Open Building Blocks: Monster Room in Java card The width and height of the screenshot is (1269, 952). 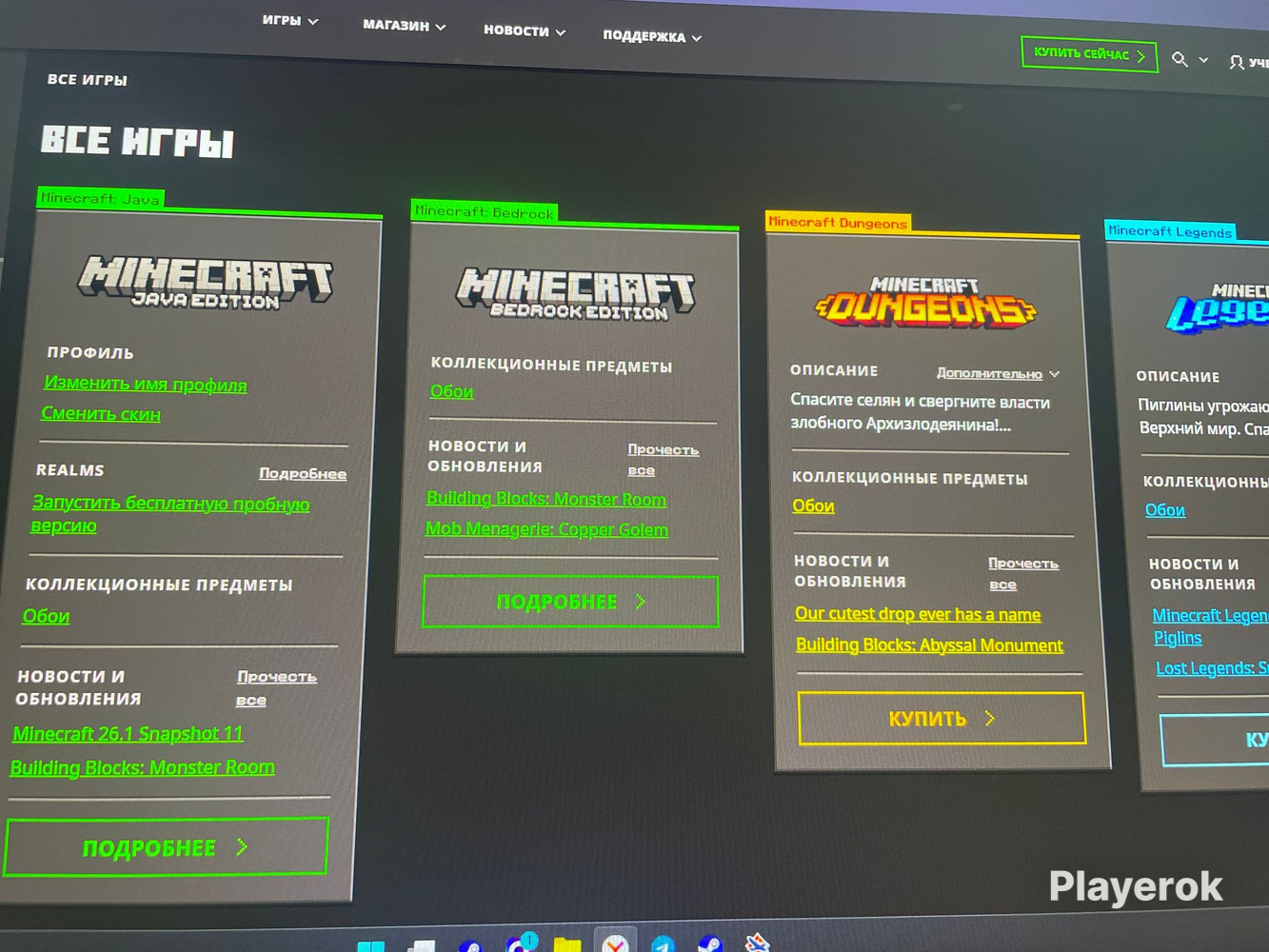point(142,767)
